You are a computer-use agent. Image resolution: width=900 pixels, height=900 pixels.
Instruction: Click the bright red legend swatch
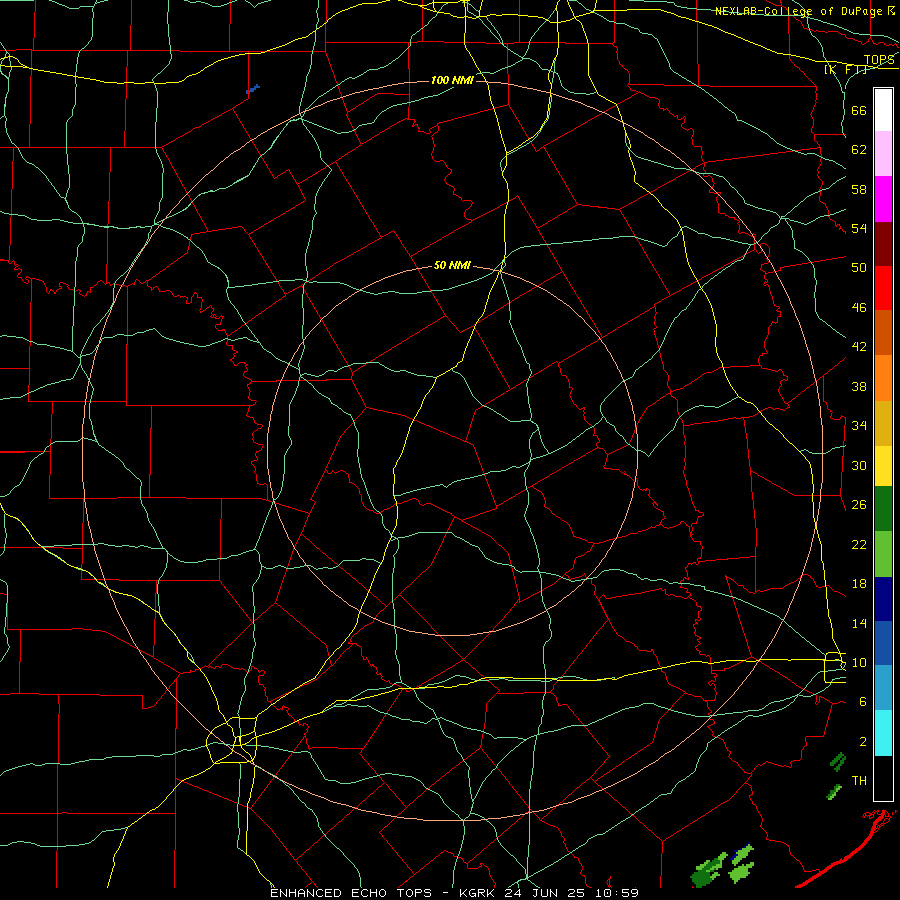tap(883, 288)
